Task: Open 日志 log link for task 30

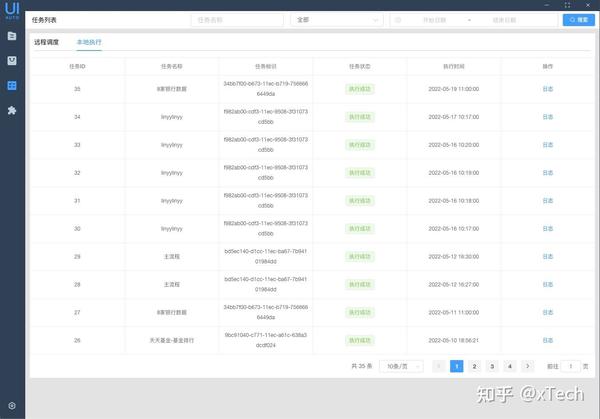Action: [548, 228]
